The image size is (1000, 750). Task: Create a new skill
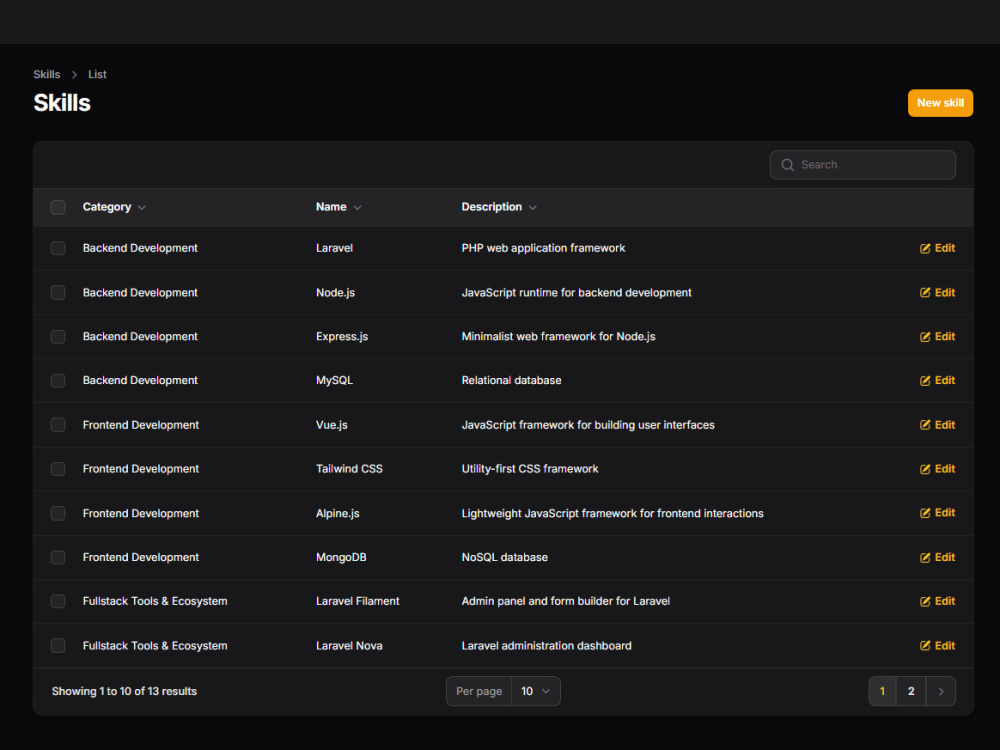point(940,103)
